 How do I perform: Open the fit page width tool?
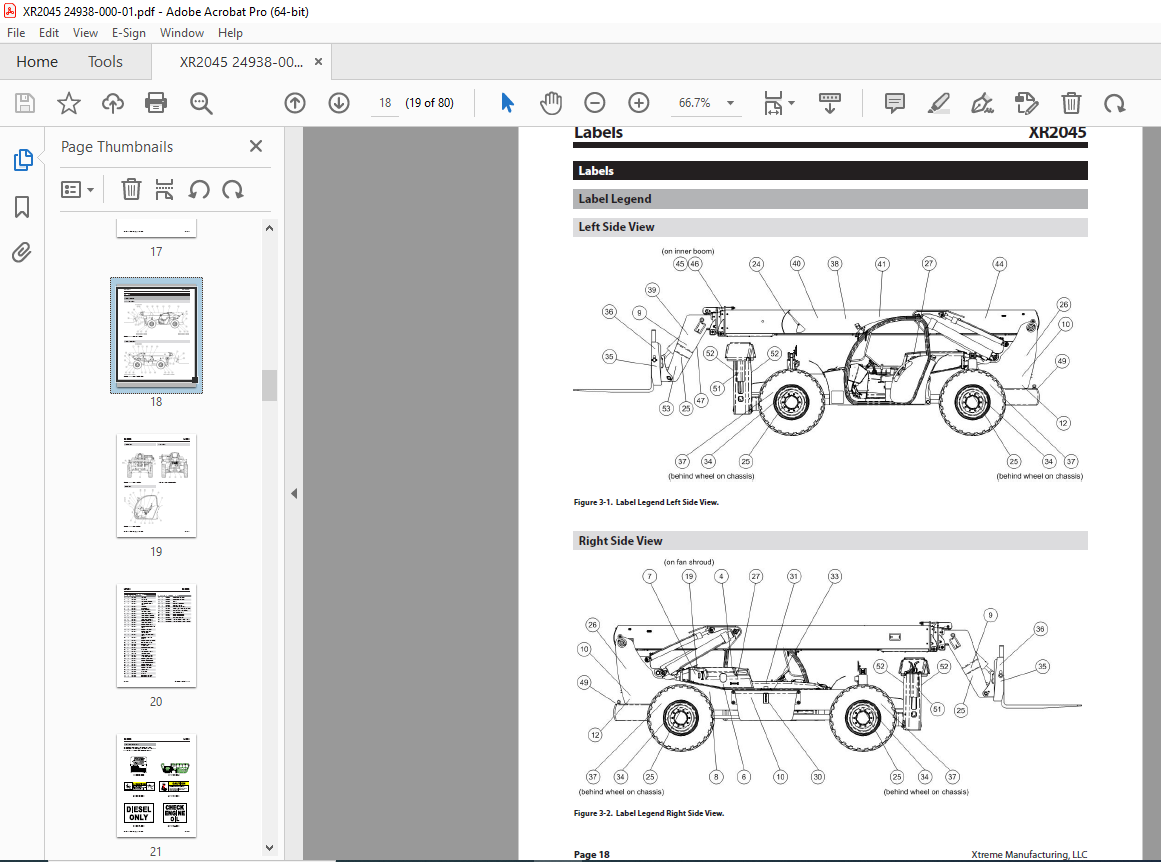pos(773,103)
